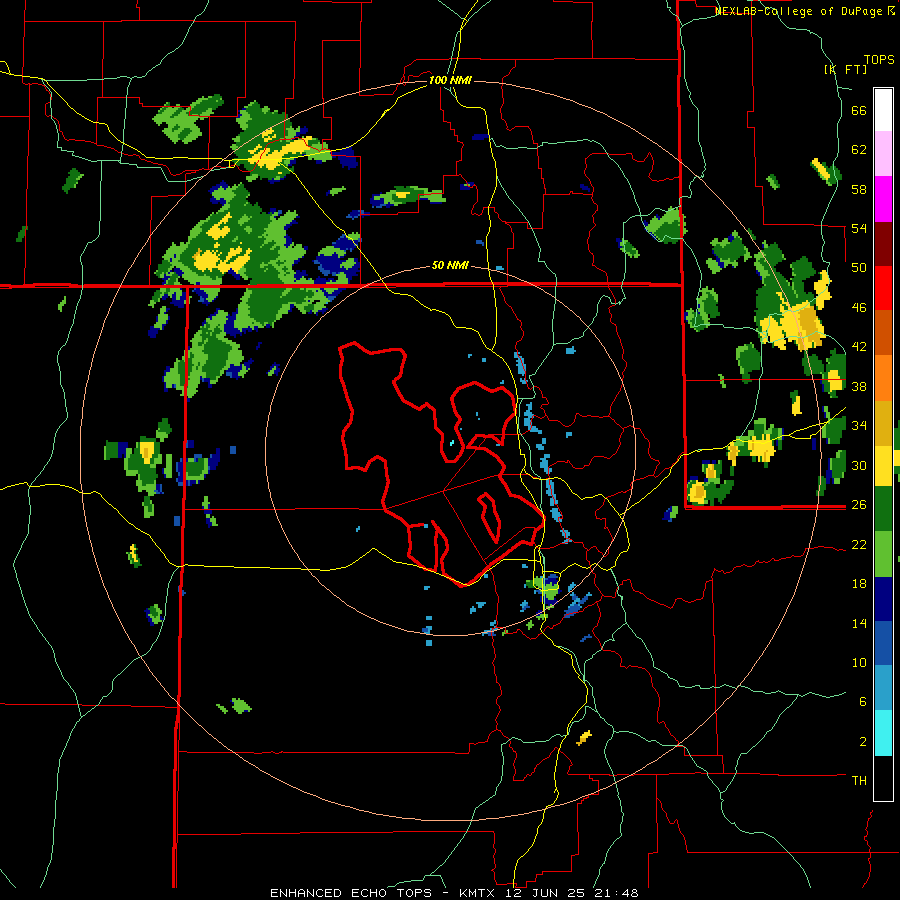The image size is (900, 900).
Task: Click the legend value '66'
Action: [x=859, y=111]
